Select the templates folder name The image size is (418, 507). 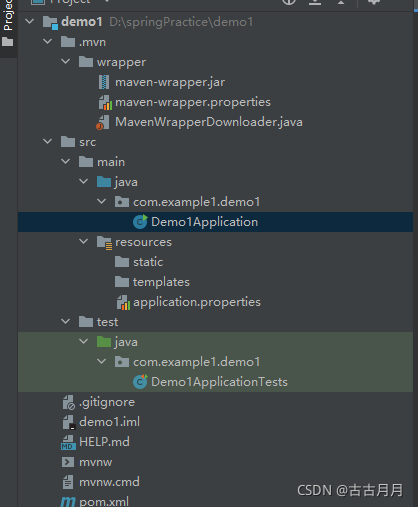click(x=161, y=282)
